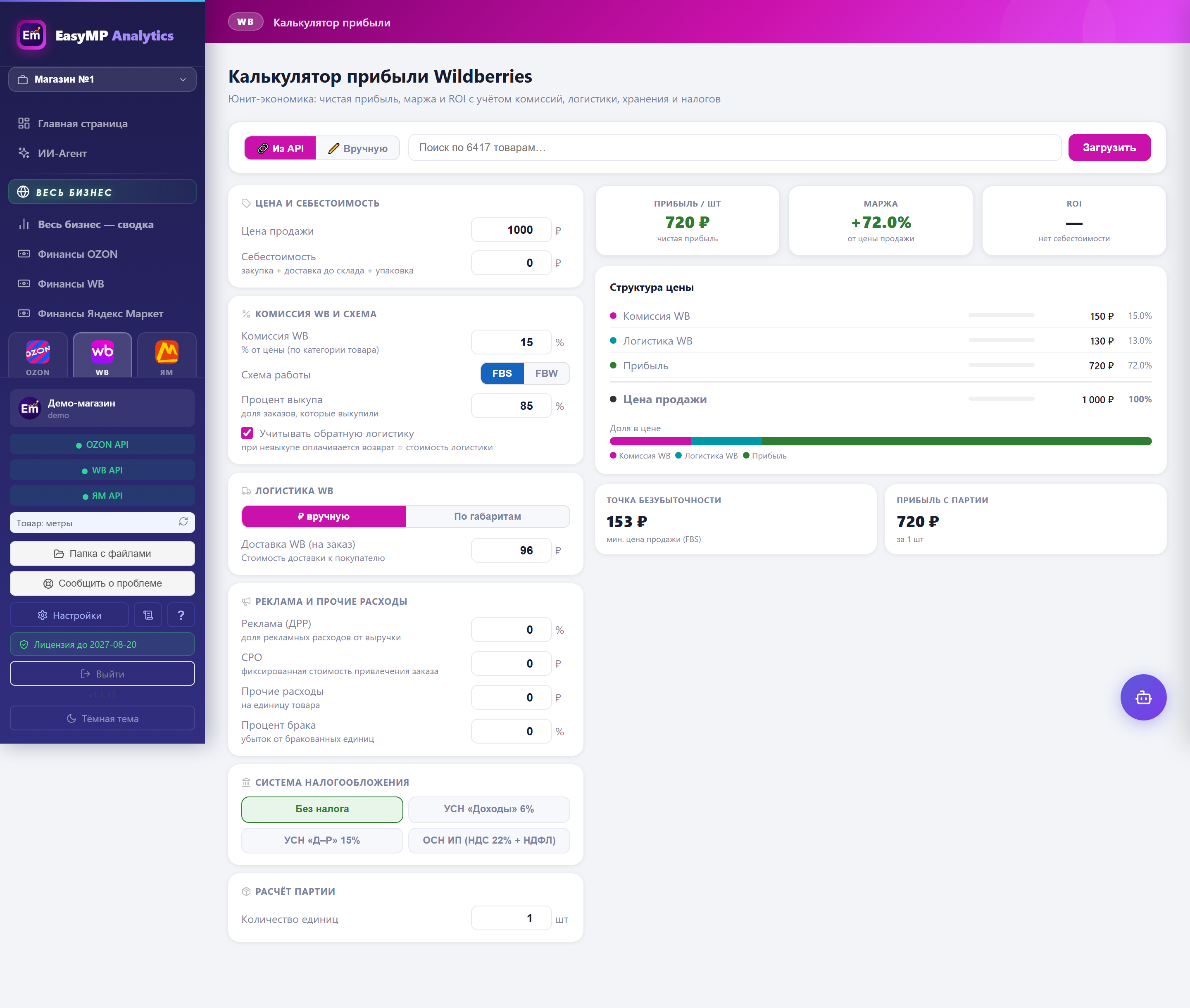Choose УСН «Д–Р» 15% tax option
This screenshot has height=1008, width=1190.
click(322, 841)
